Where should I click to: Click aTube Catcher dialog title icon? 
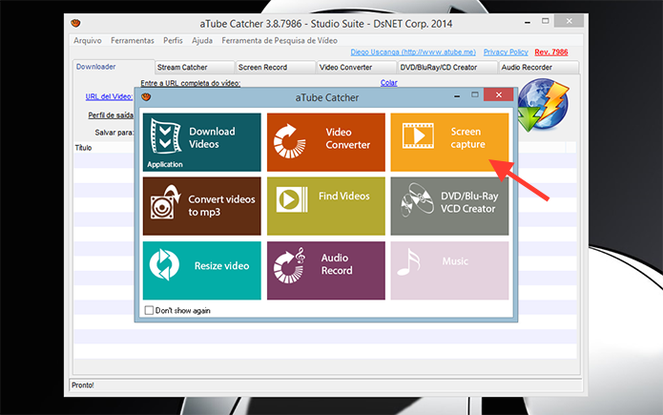click(146, 97)
